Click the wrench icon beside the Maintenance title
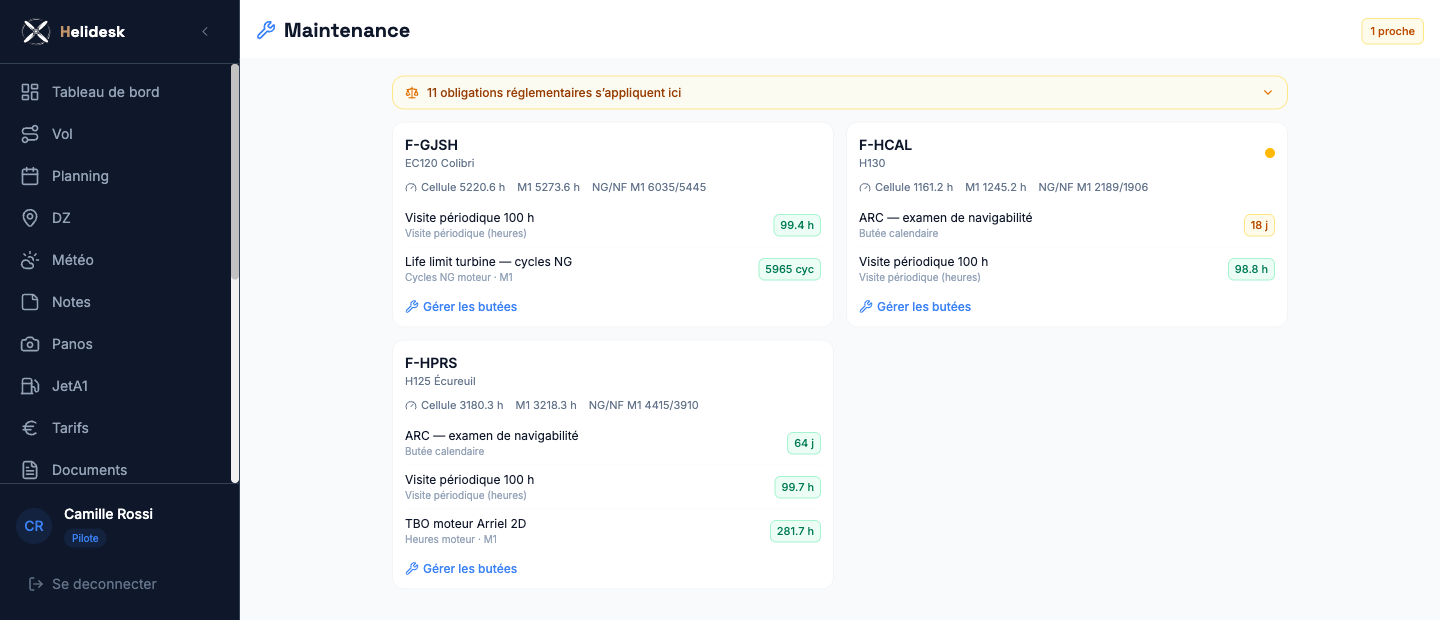 tap(266, 31)
